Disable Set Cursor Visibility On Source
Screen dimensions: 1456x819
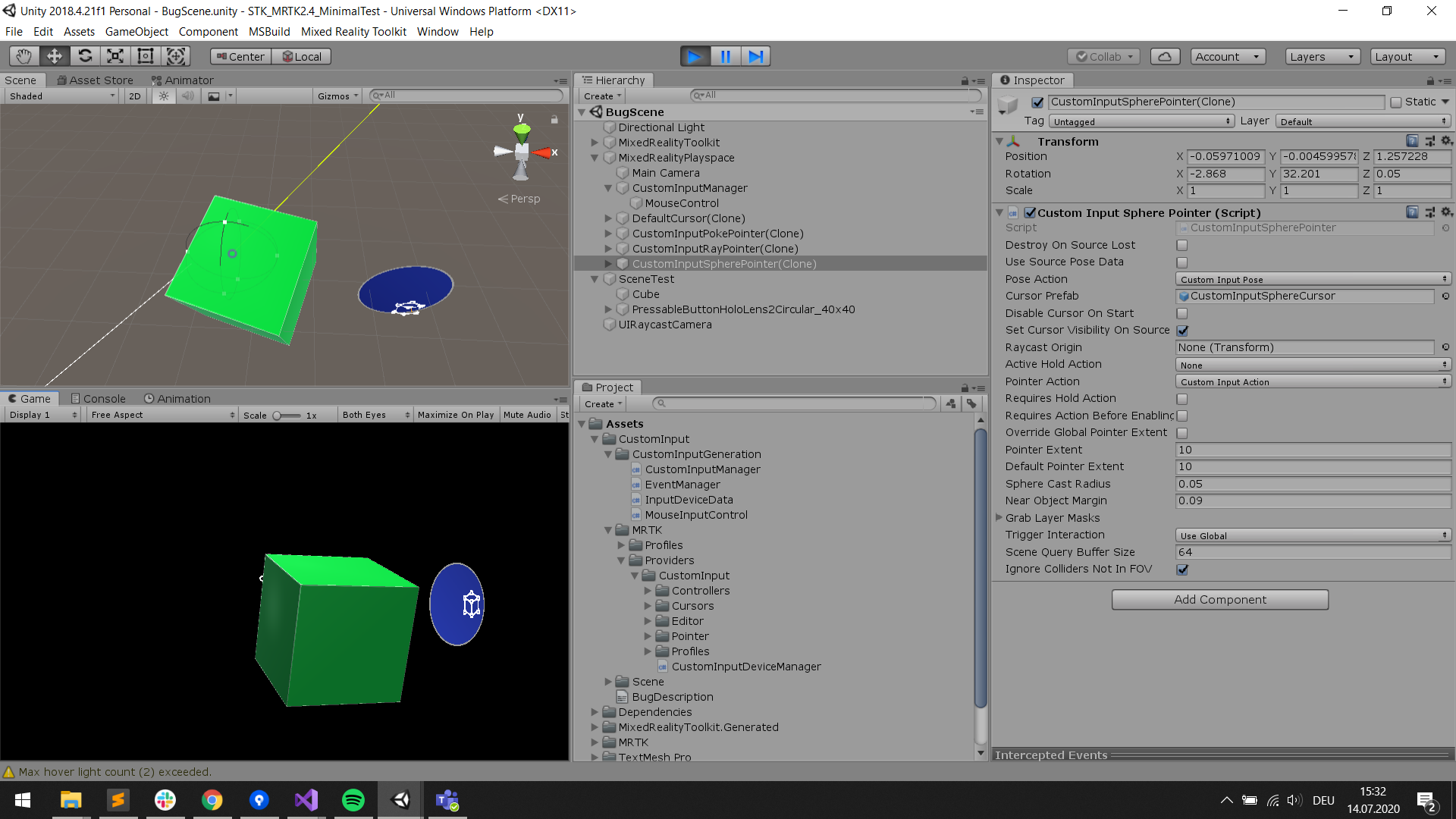coord(1181,330)
